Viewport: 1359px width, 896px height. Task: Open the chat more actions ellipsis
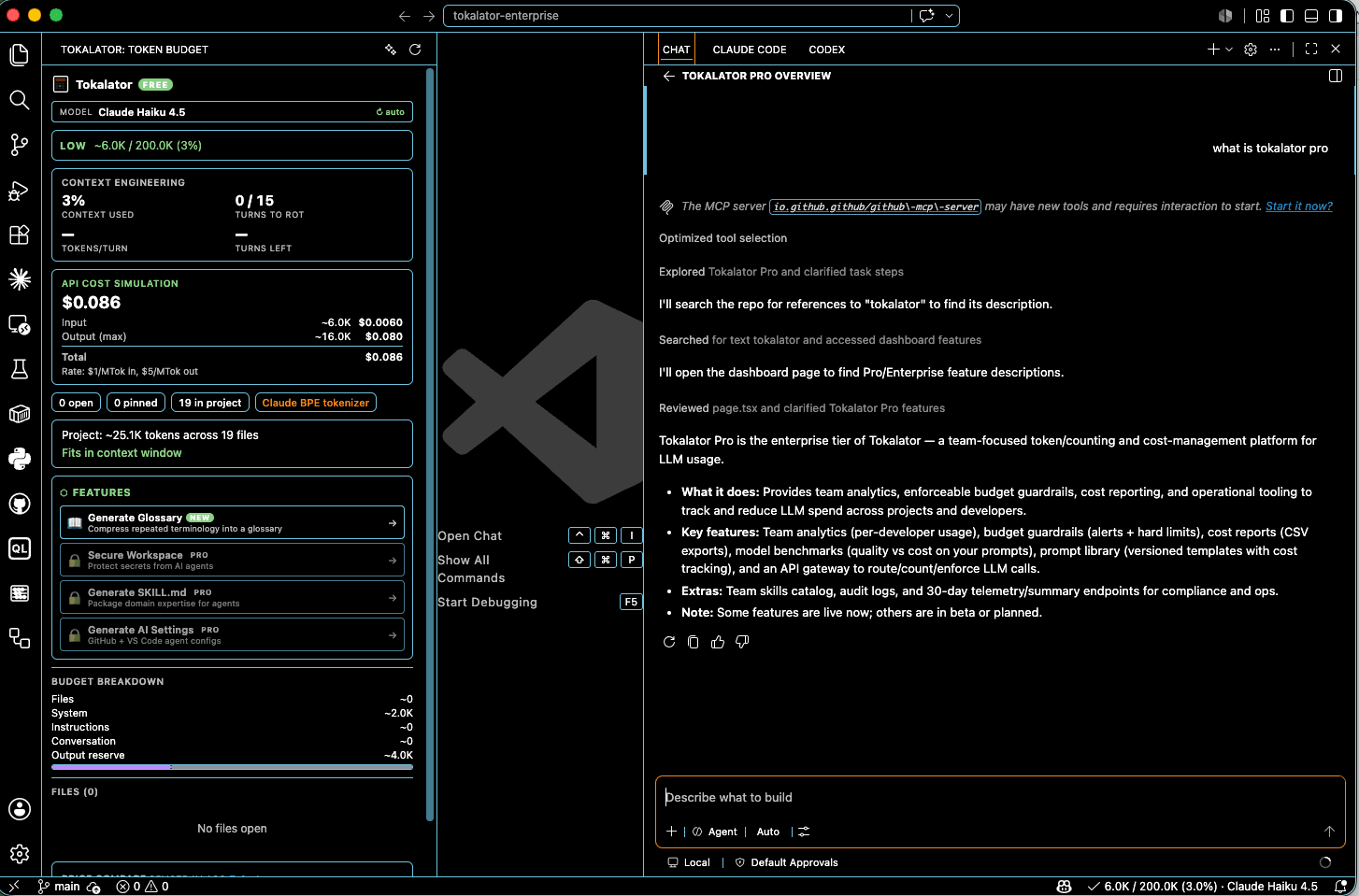[1275, 50]
